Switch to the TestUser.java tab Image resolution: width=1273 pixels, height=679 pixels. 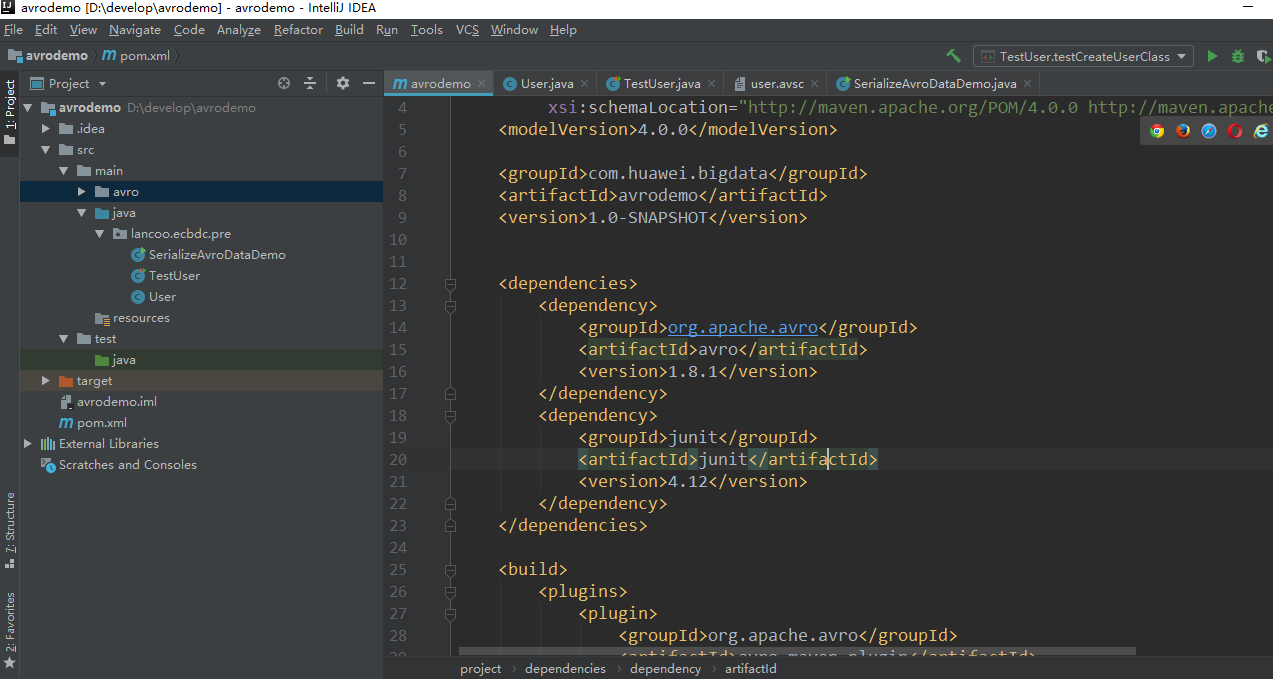[x=661, y=84]
